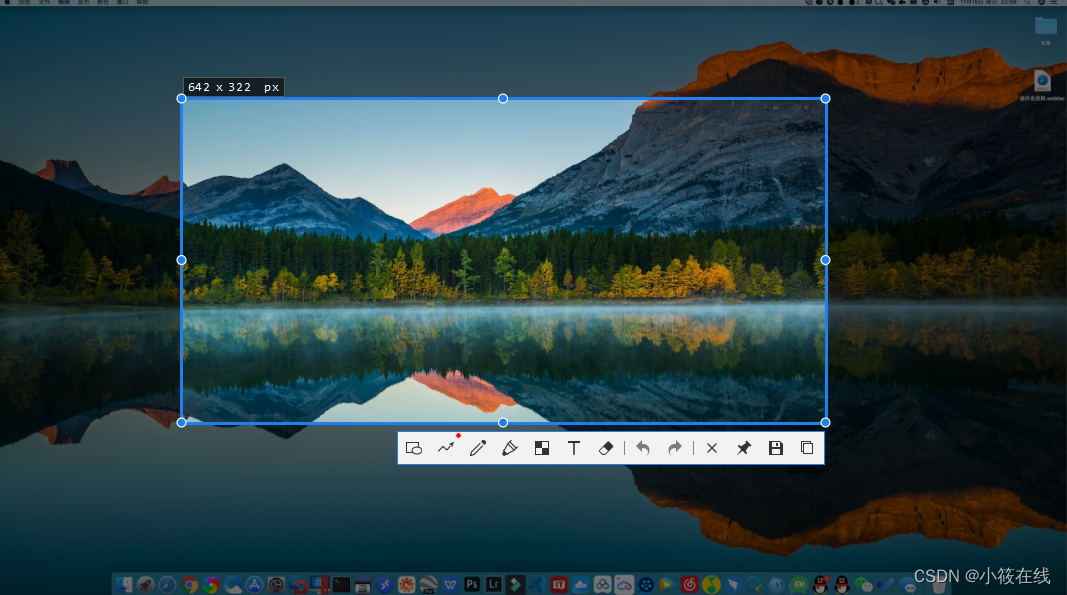Choose the arrow line tool
Image resolution: width=1067 pixels, height=595 pixels.
point(446,448)
